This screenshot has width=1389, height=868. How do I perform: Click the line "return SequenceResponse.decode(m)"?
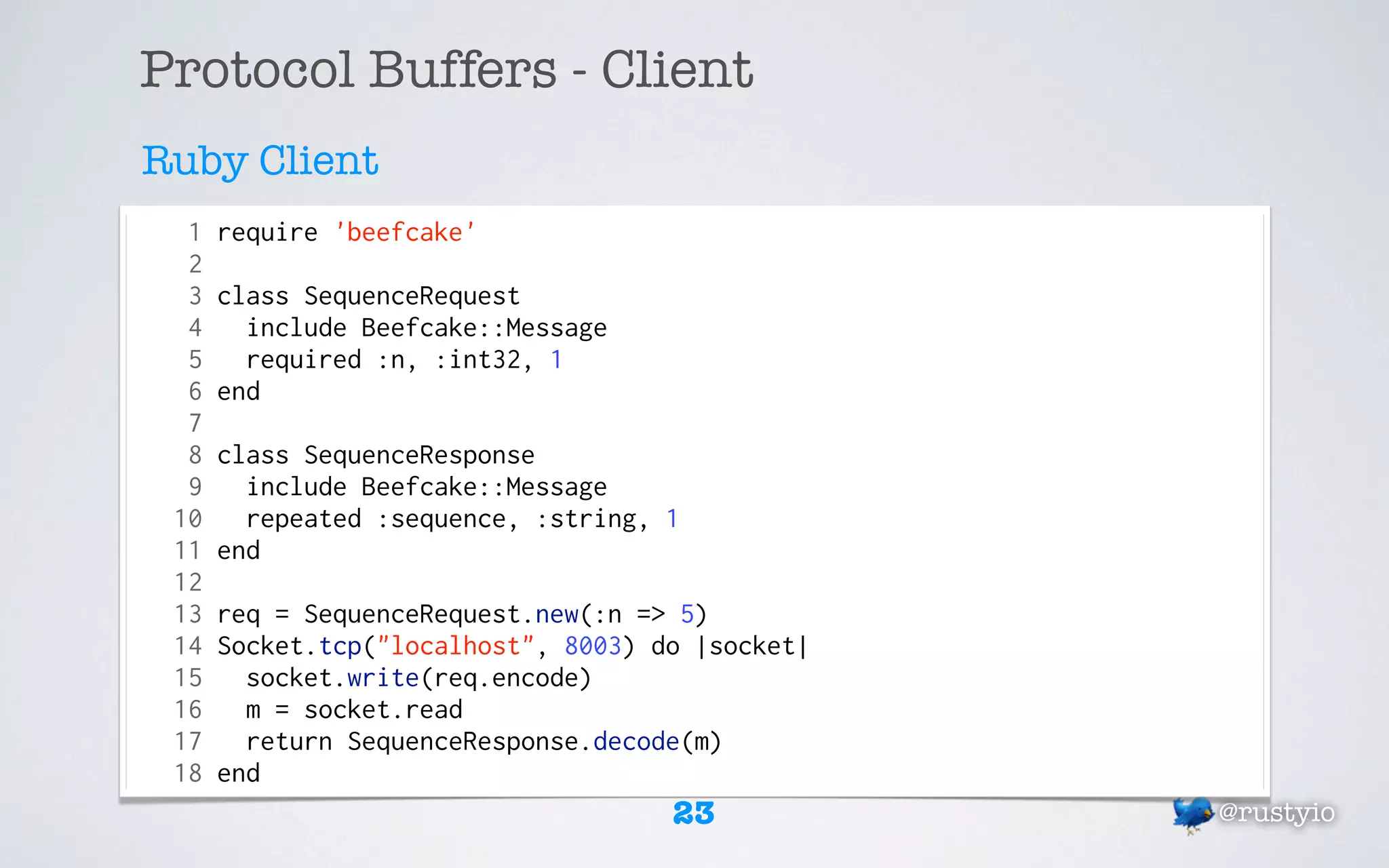(484, 742)
